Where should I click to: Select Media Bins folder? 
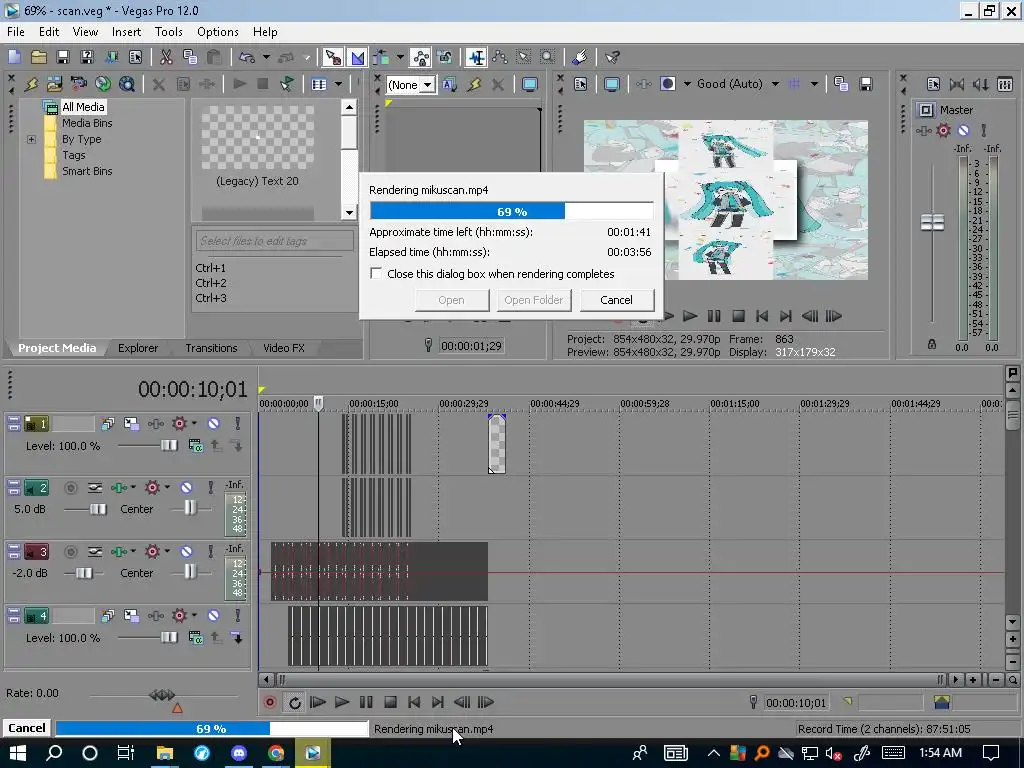[x=87, y=123]
